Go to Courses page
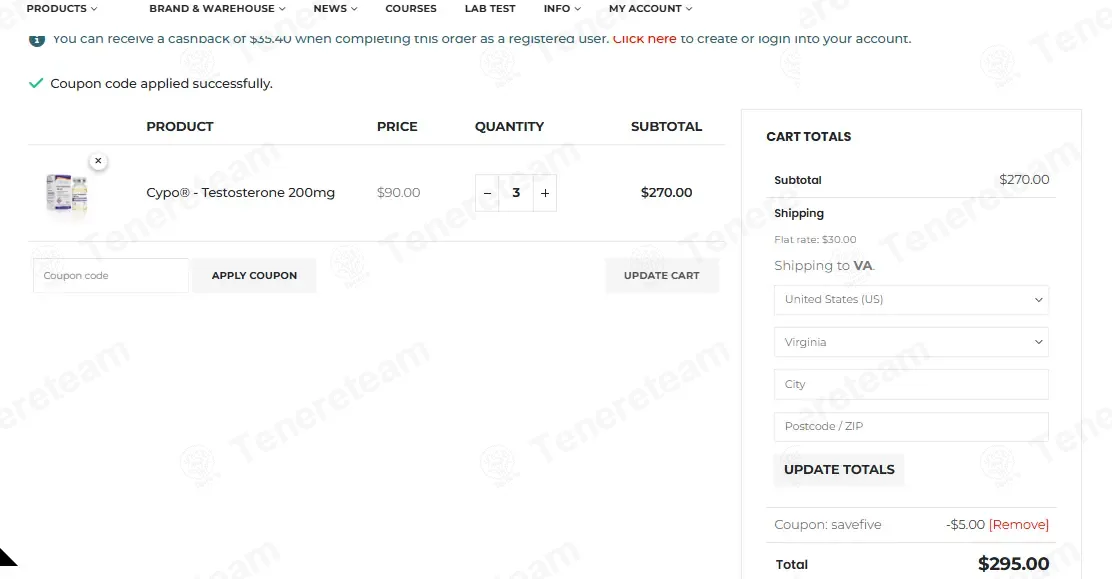Image resolution: width=1112 pixels, height=579 pixels. (x=411, y=9)
